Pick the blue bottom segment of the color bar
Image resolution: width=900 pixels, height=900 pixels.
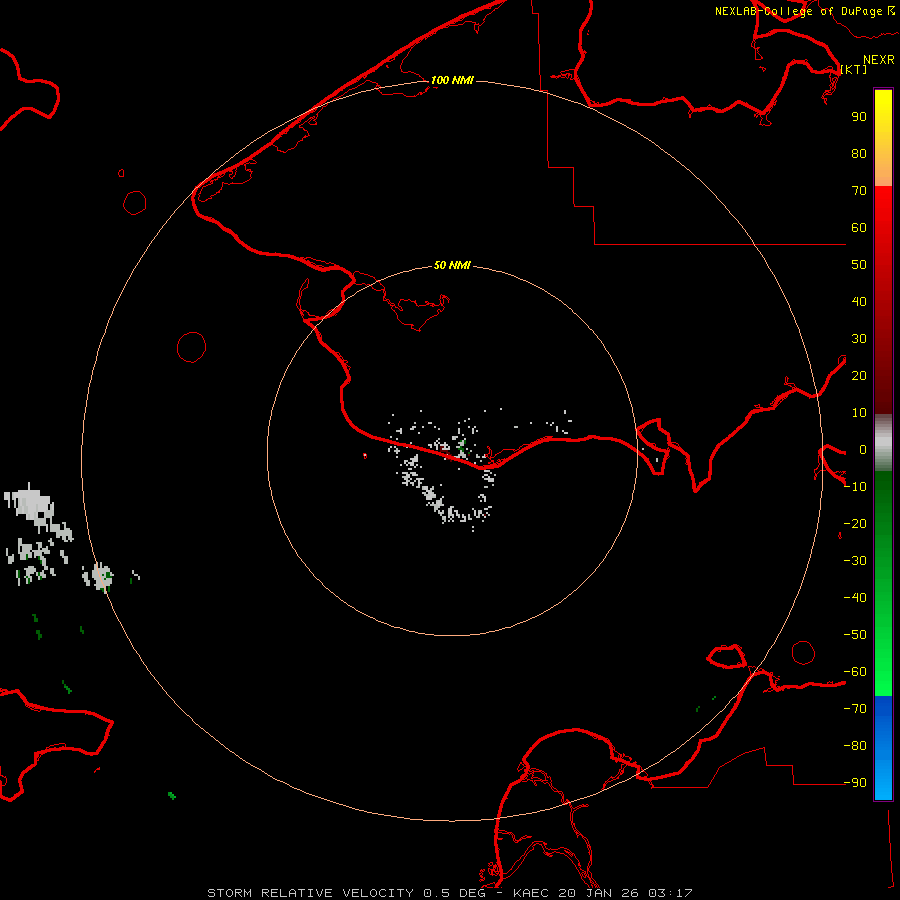[x=883, y=748]
